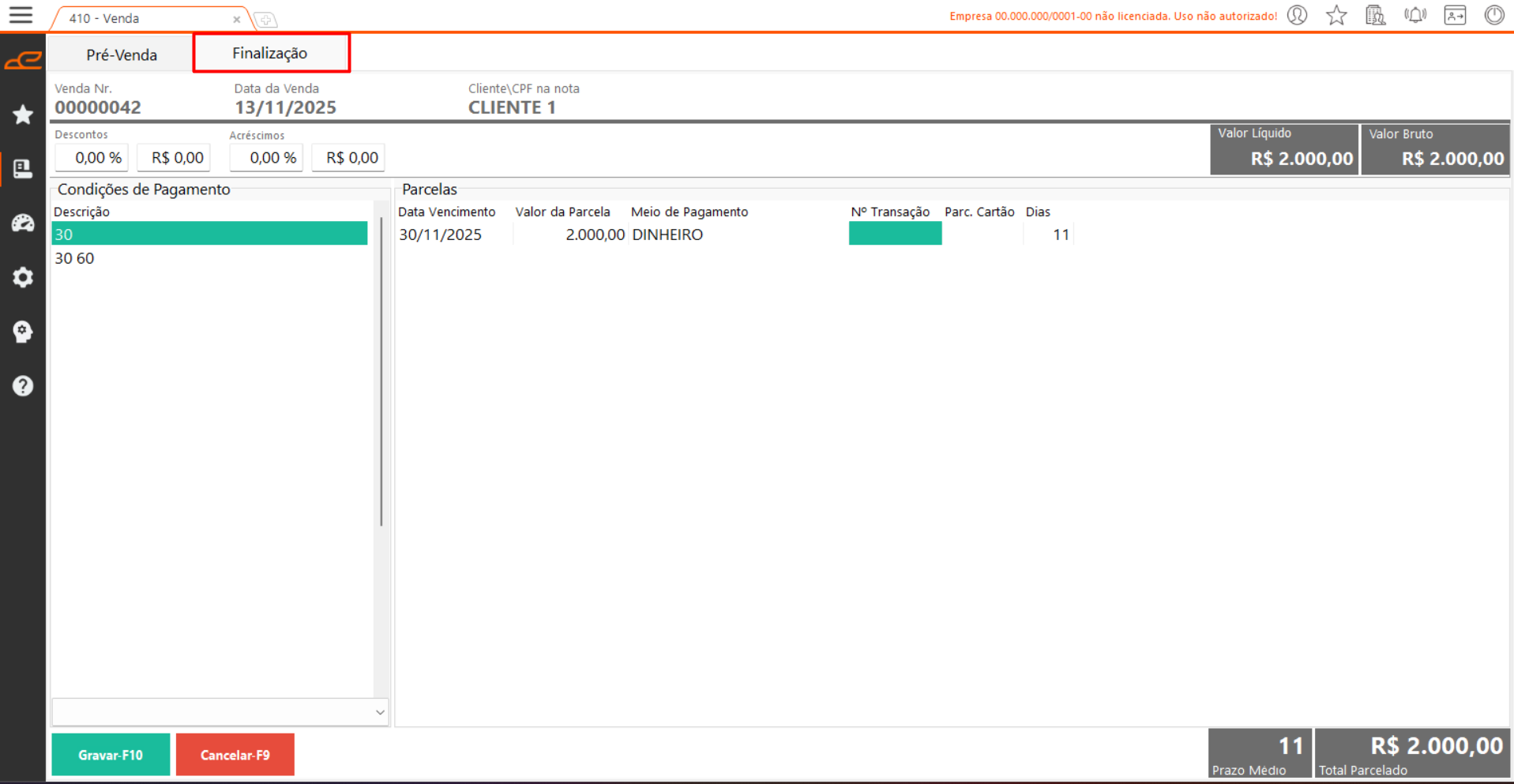The width and height of the screenshot is (1514, 784).
Task: Click the green Nº Transação cell
Action: tap(895, 234)
